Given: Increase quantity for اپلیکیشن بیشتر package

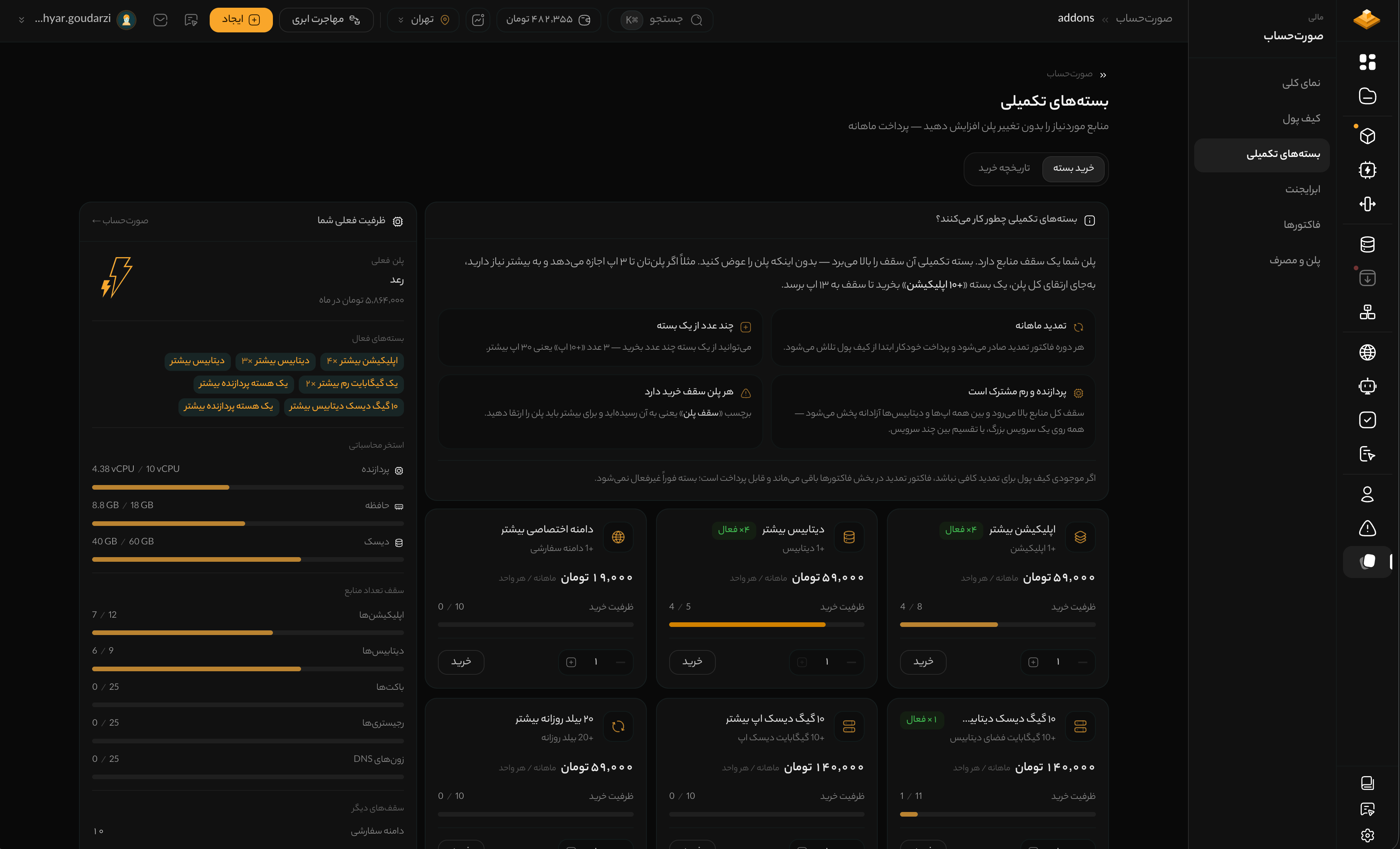Looking at the screenshot, I should 1033,662.
